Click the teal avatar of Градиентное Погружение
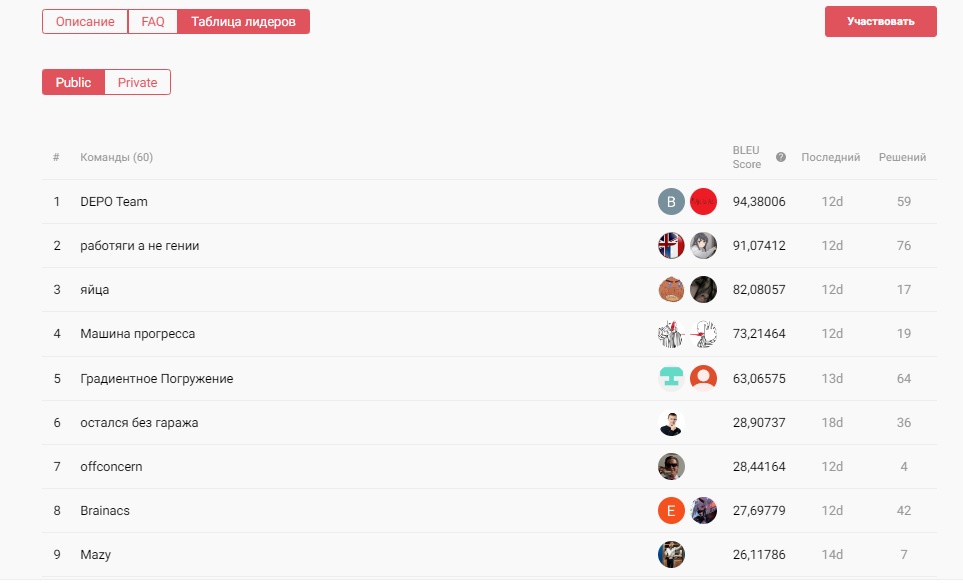 (671, 378)
